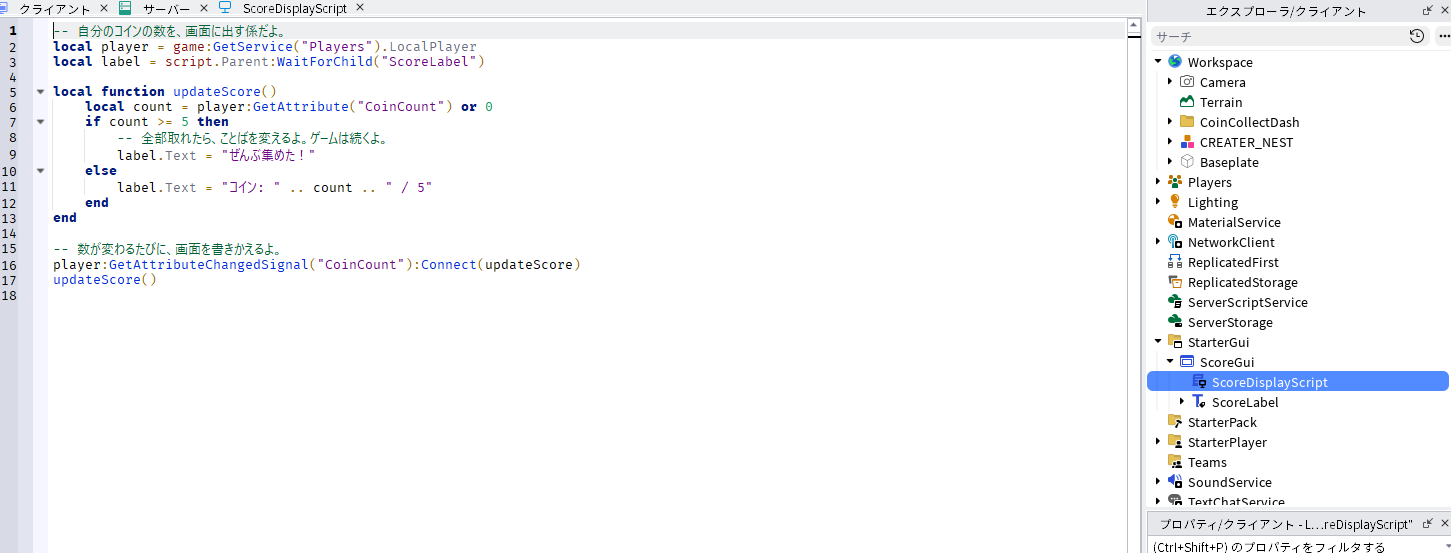The width and height of the screenshot is (1451, 553).
Task: Open Explorer more options ellipsis
Action: [1443, 36]
